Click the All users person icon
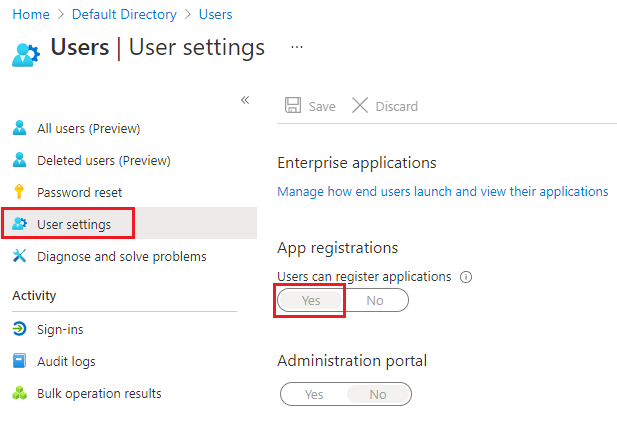Viewport: 617px width, 432px height. 19,128
